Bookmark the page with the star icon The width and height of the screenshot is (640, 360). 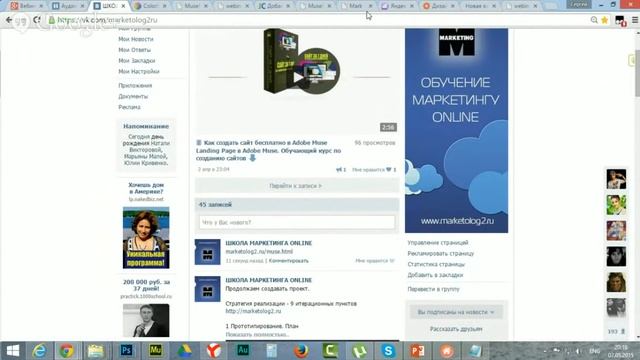(x=604, y=20)
